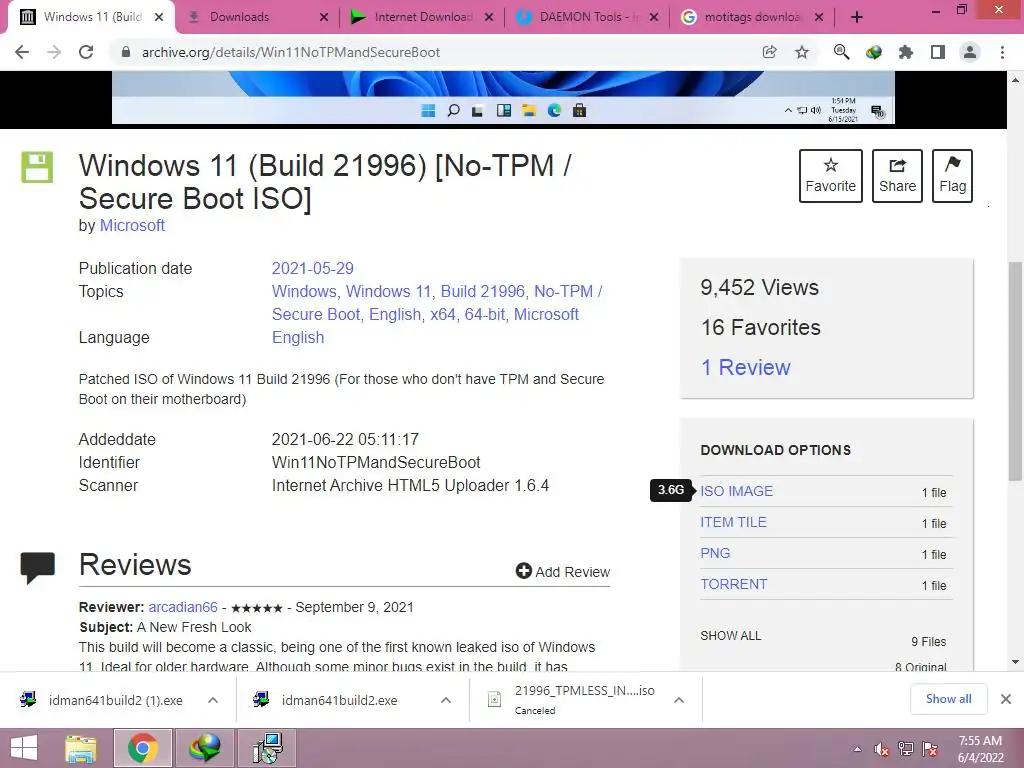Share this archive item
The width and height of the screenshot is (1024, 768).
(897, 176)
